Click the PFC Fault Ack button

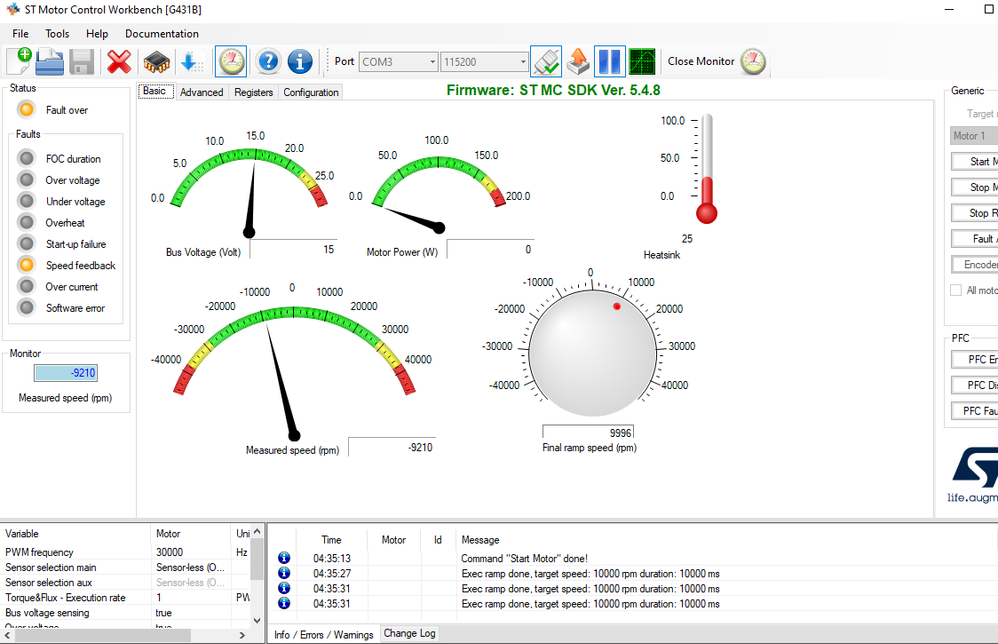click(974, 411)
